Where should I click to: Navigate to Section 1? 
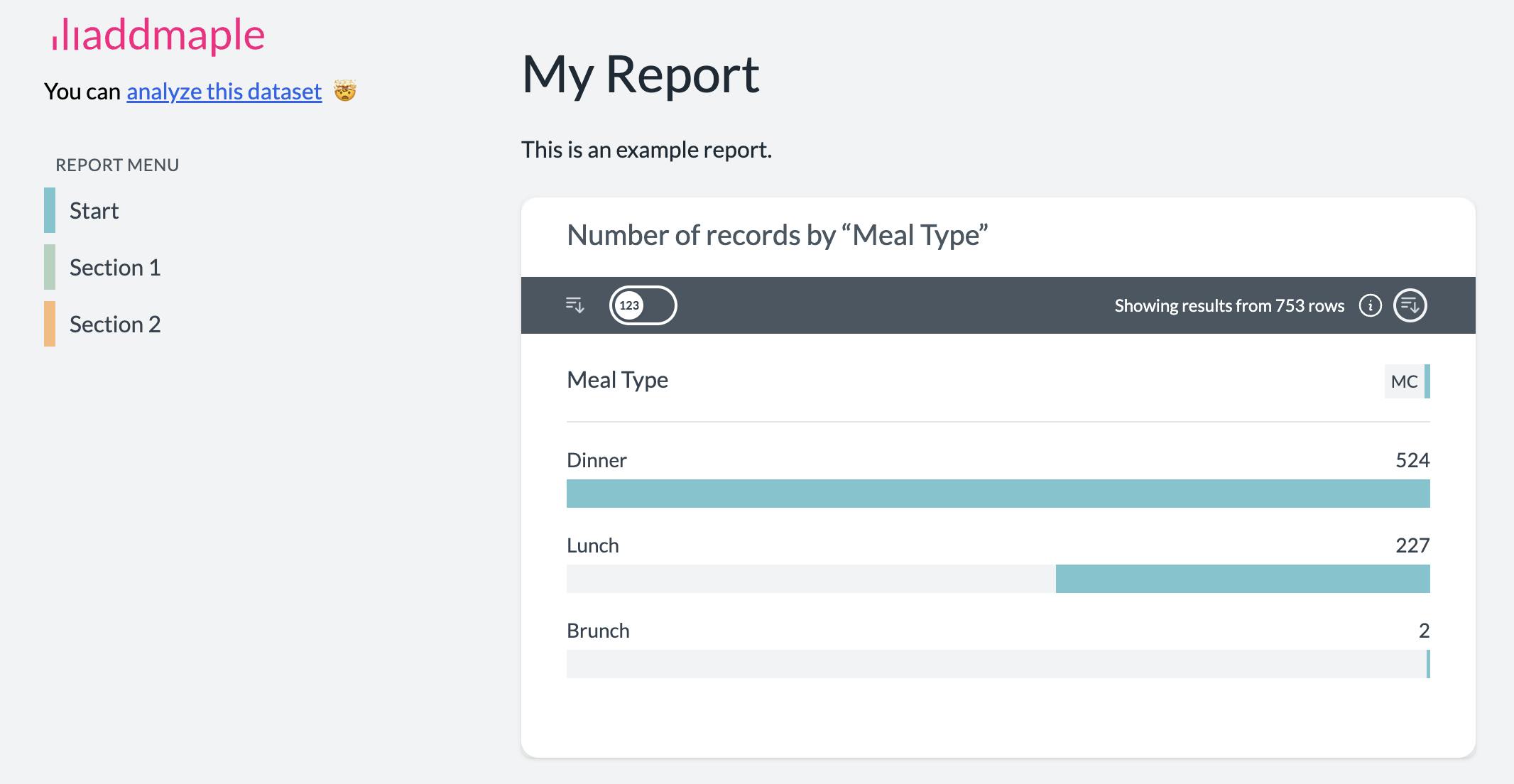coord(115,268)
